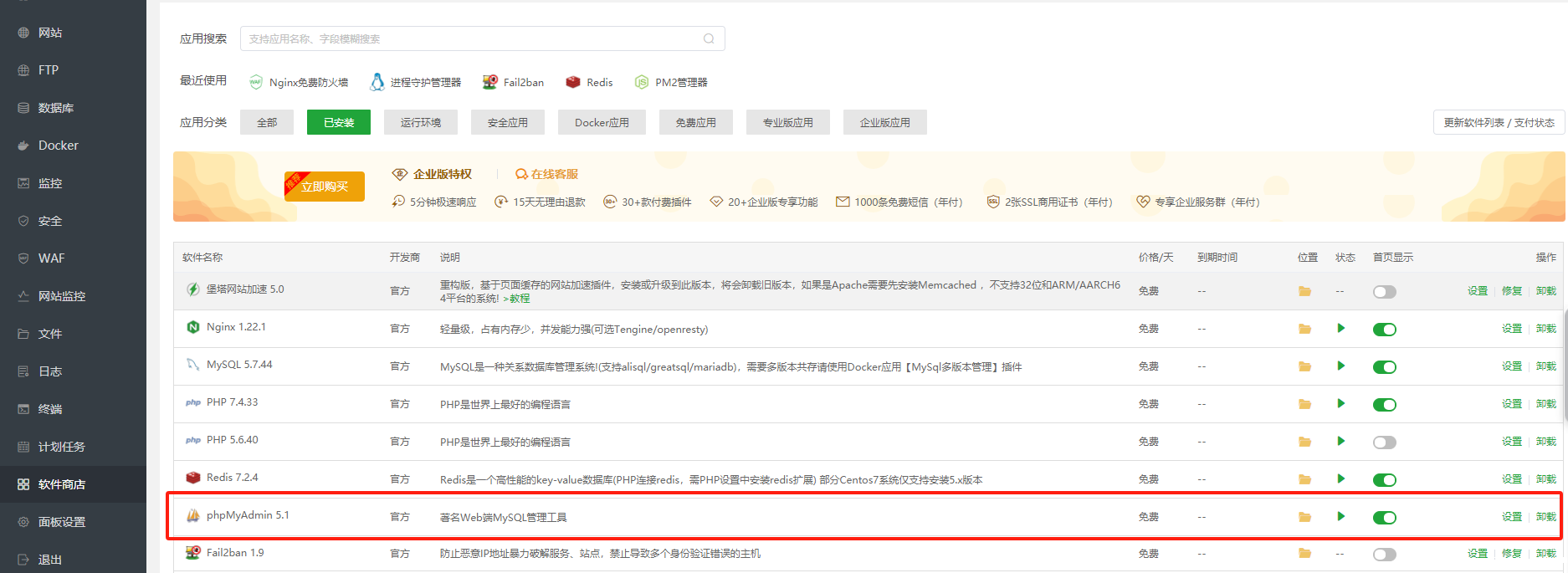Viewport: 1568px width, 573px height.
Task: Open the Docker item in the sidebar
Action: click(58, 146)
